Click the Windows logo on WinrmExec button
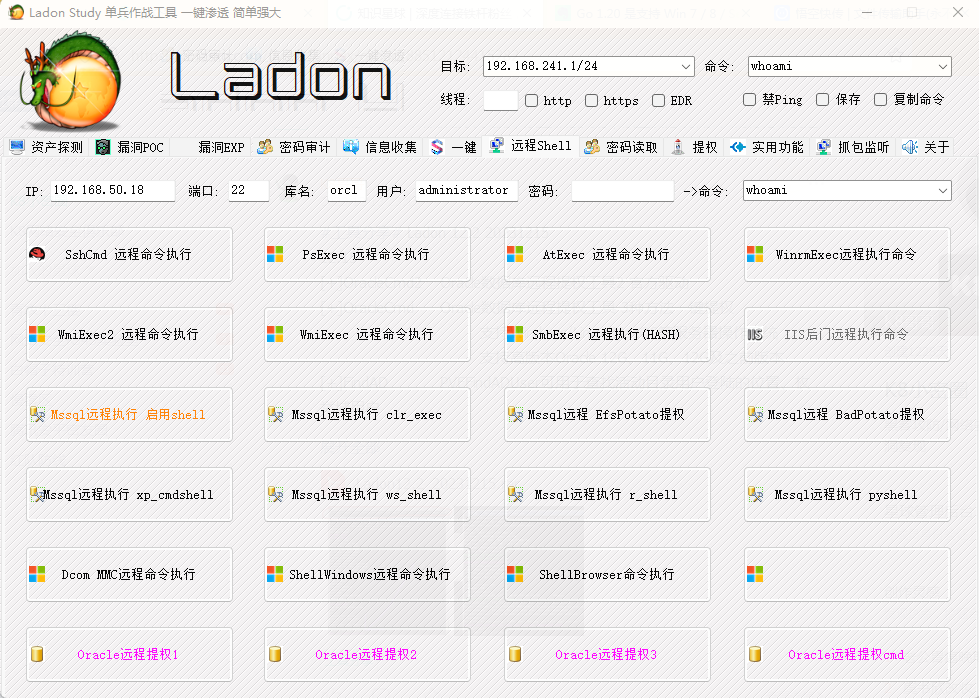 click(755, 254)
